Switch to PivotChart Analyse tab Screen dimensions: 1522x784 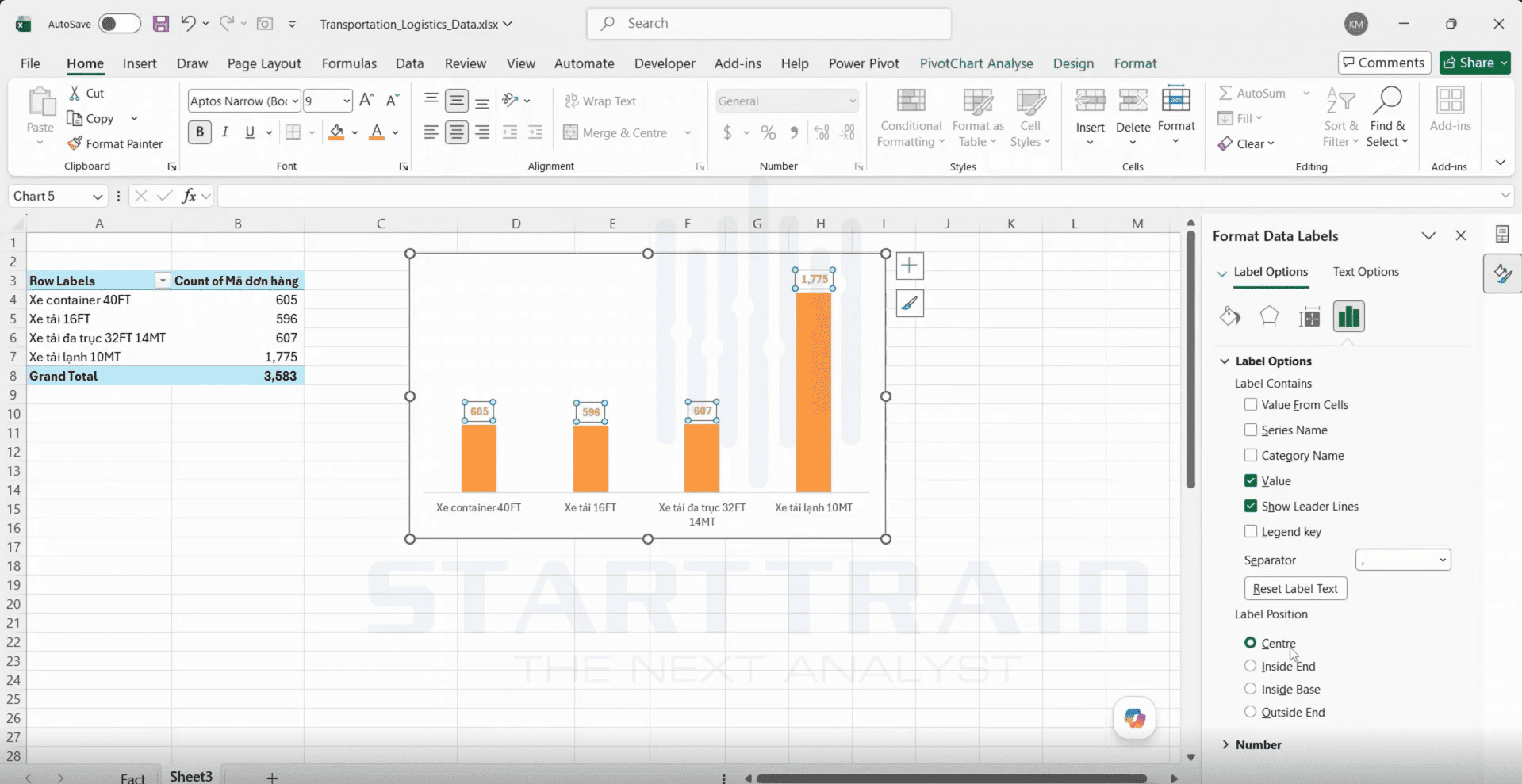coord(976,63)
